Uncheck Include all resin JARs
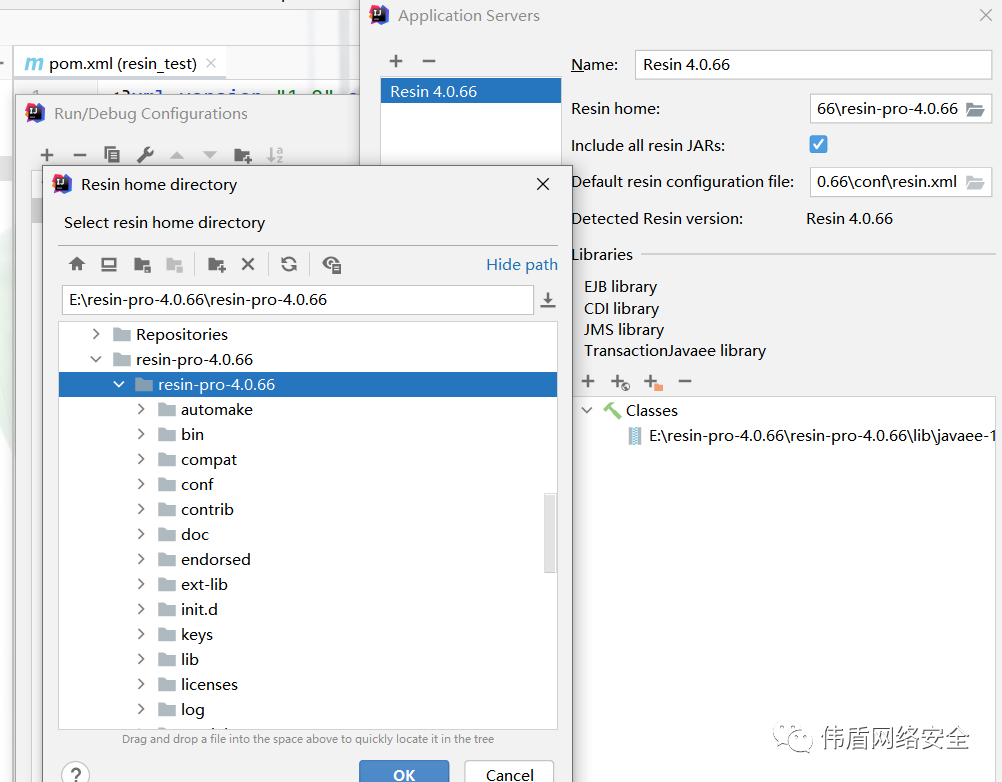This screenshot has width=1002, height=782. click(818, 144)
